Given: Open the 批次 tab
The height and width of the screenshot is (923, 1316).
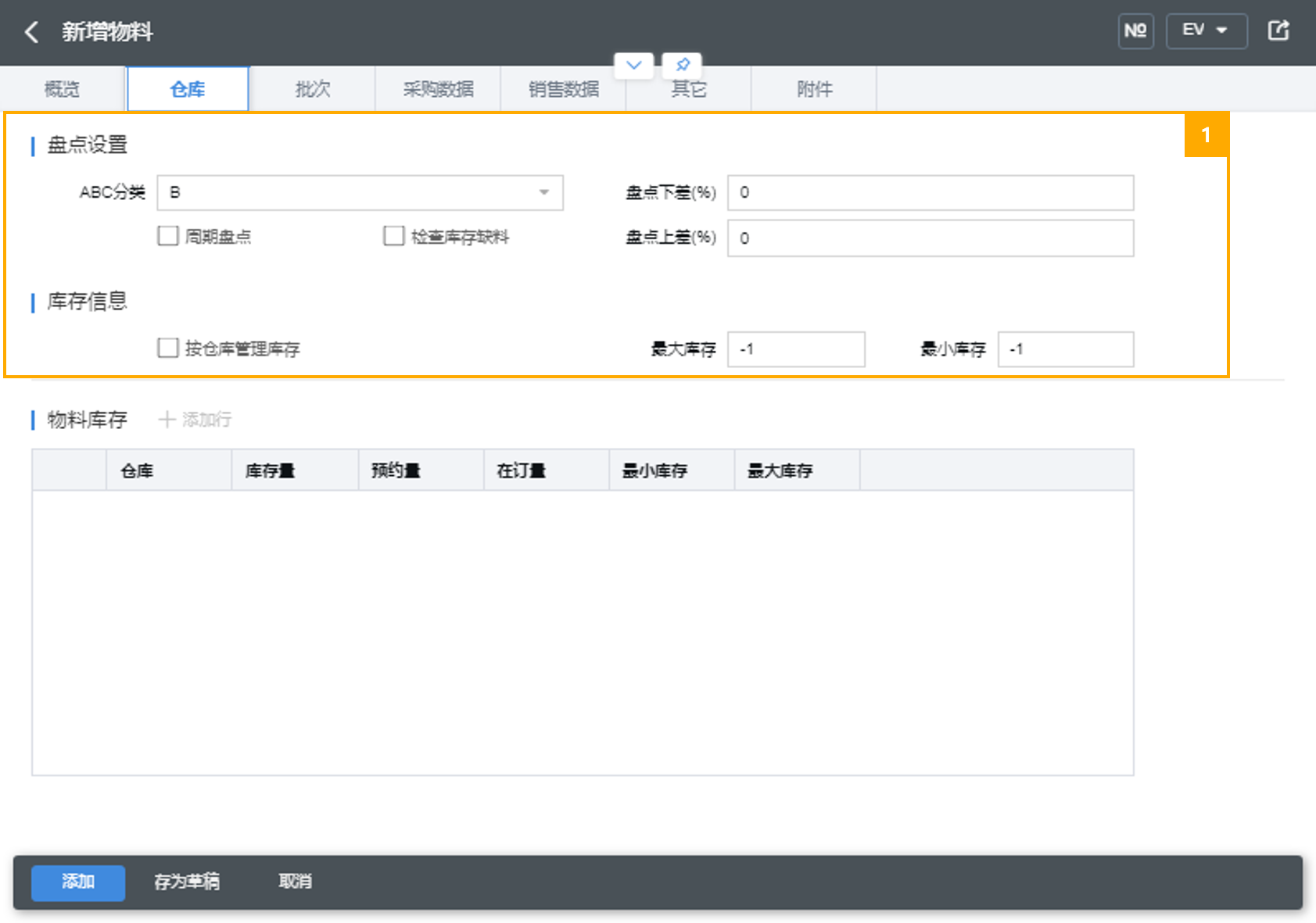Looking at the screenshot, I should click(313, 89).
